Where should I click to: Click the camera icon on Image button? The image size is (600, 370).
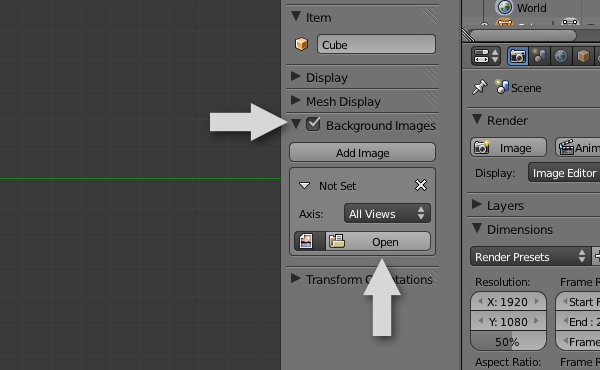pyautogui.click(x=482, y=147)
